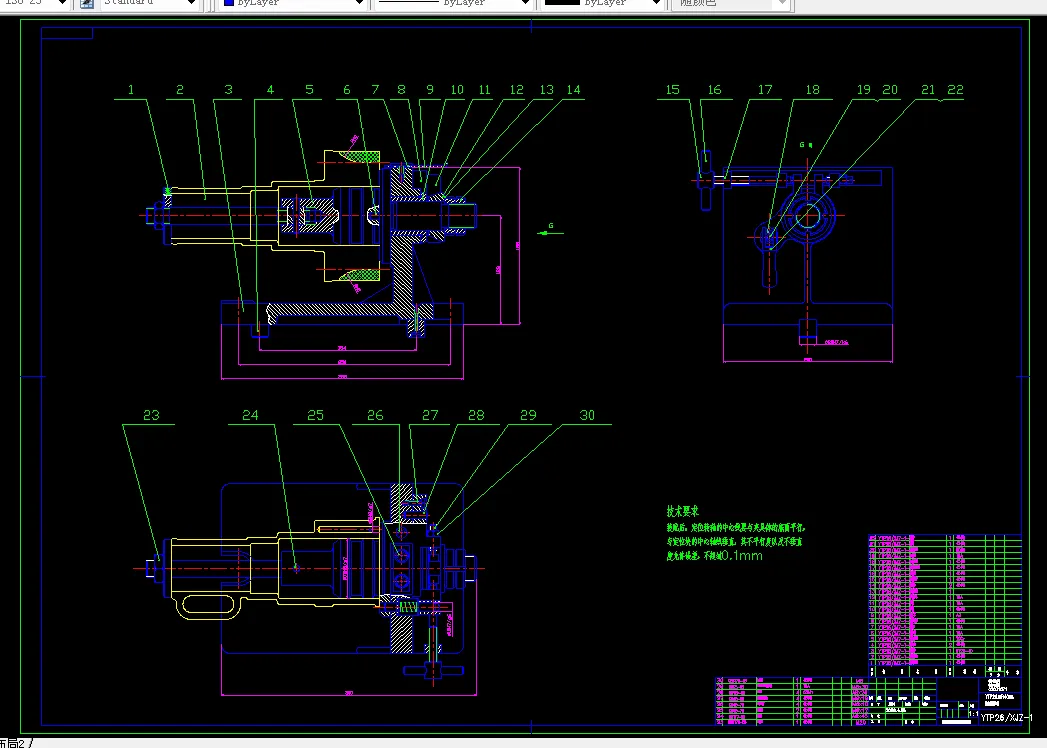This screenshot has width=1047, height=748.
Task: Click part balloon number 13
Action: coord(547,89)
